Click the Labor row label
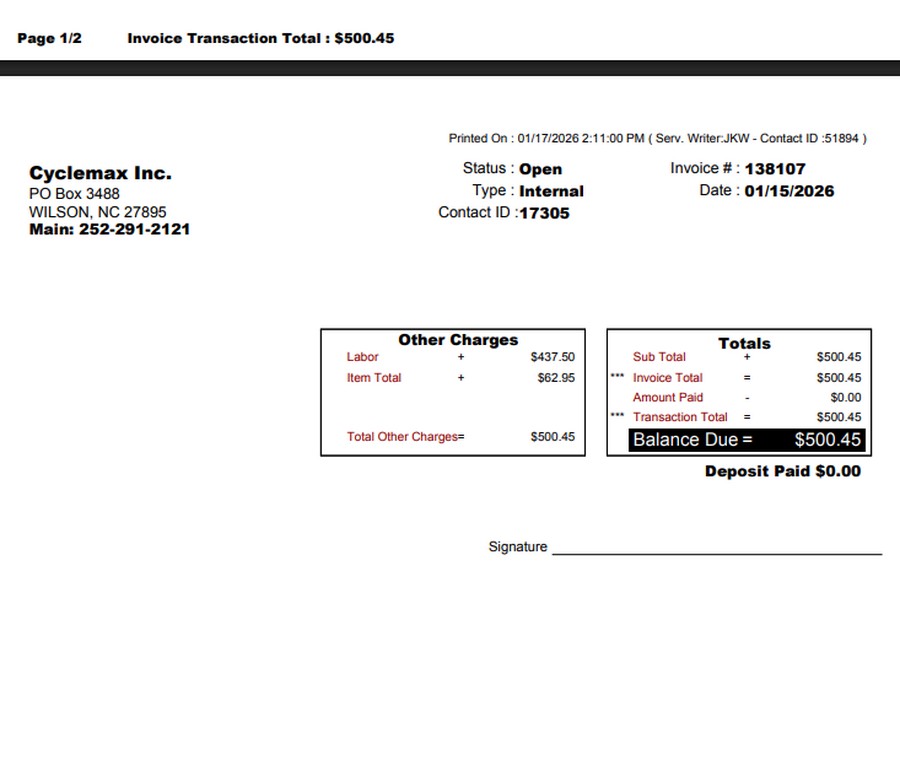The height and width of the screenshot is (780, 900). coord(362,357)
